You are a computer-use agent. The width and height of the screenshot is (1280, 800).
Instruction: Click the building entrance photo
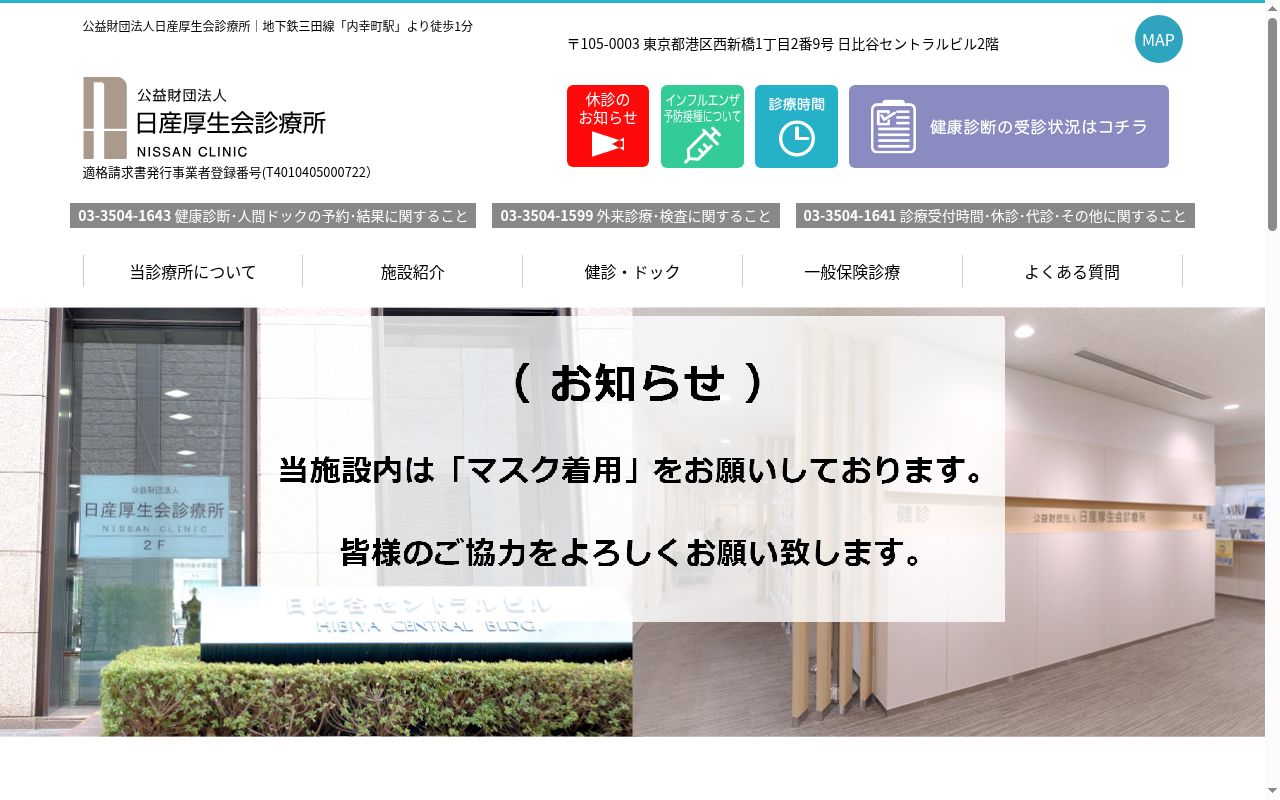[x=316, y=522]
